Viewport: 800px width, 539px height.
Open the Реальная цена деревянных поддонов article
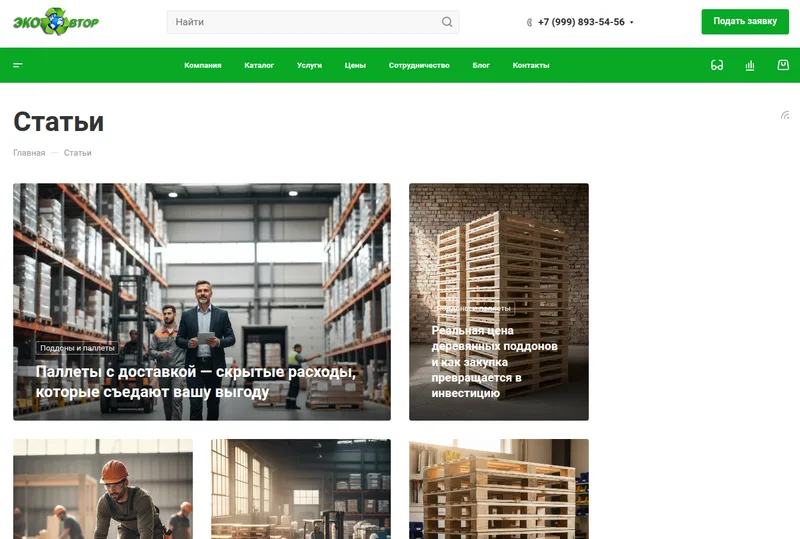coord(494,362)
